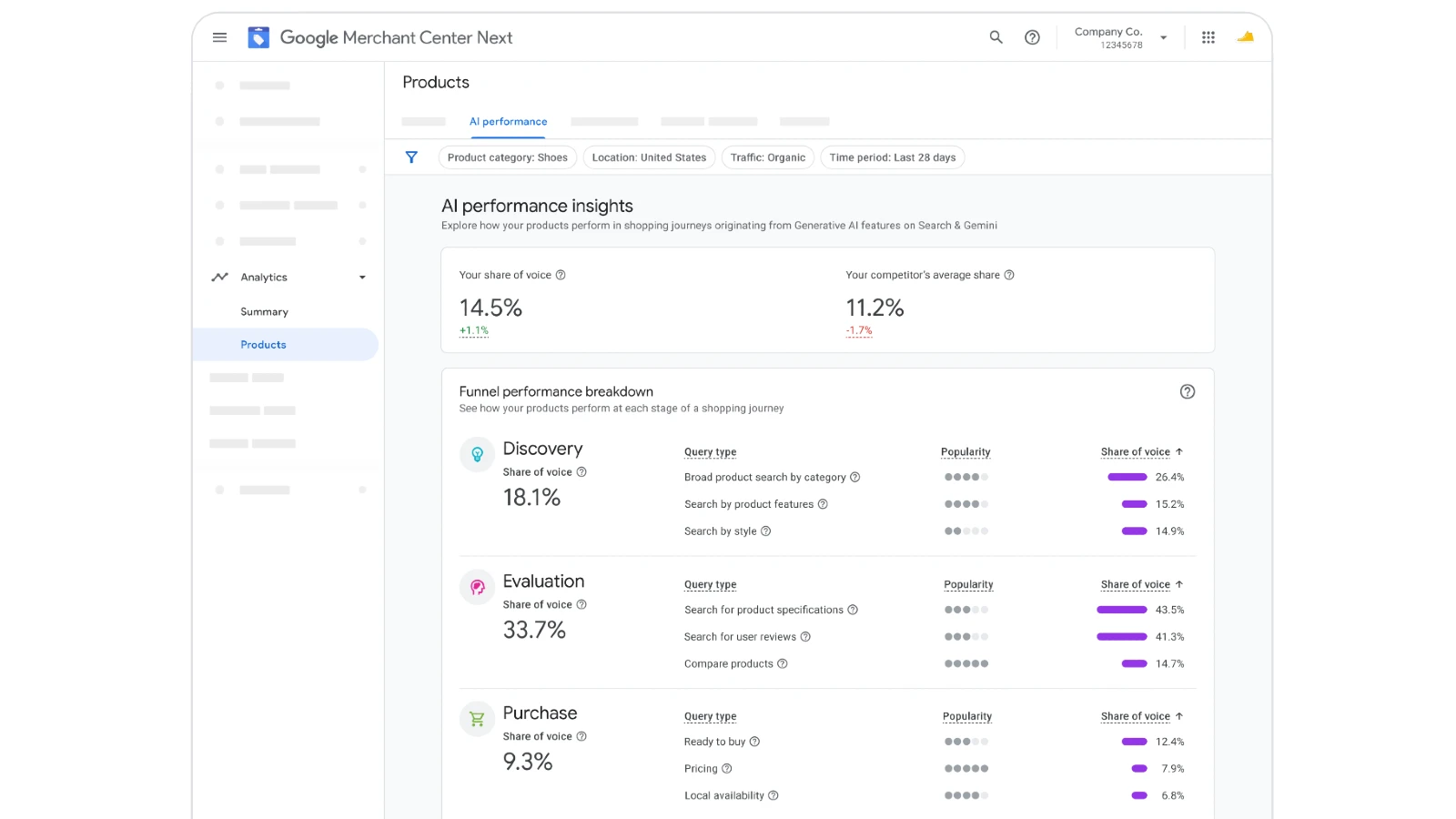Click the Evaluation head icon
This screenshot has height=819, width=1456.
click(x=477, y=587)
